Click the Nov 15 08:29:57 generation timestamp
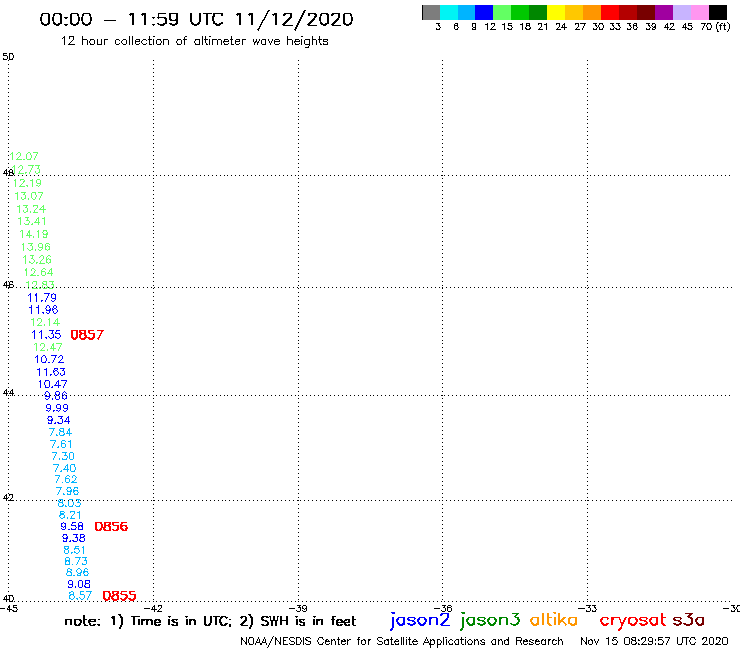 pos(654,641)
